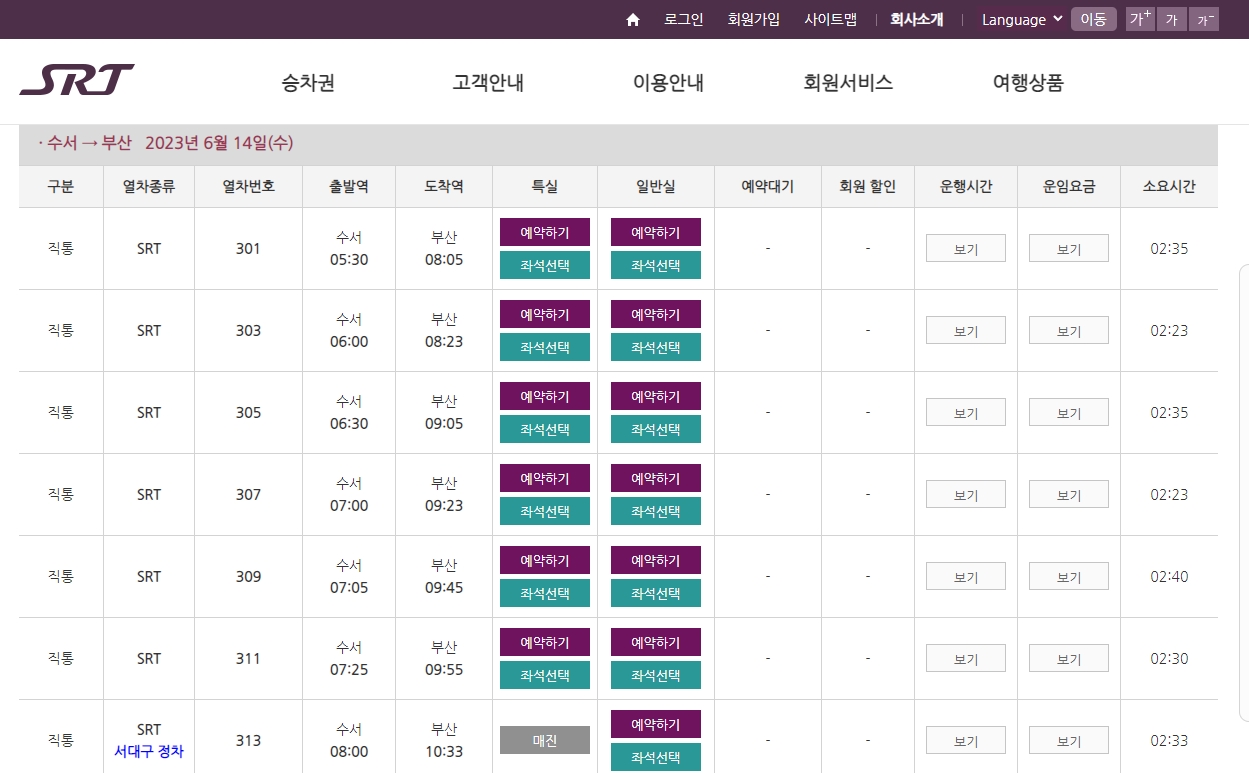Screen dimensions: 1249x773
Task: Open the 사이트맵 link
Action: [831, 19]
